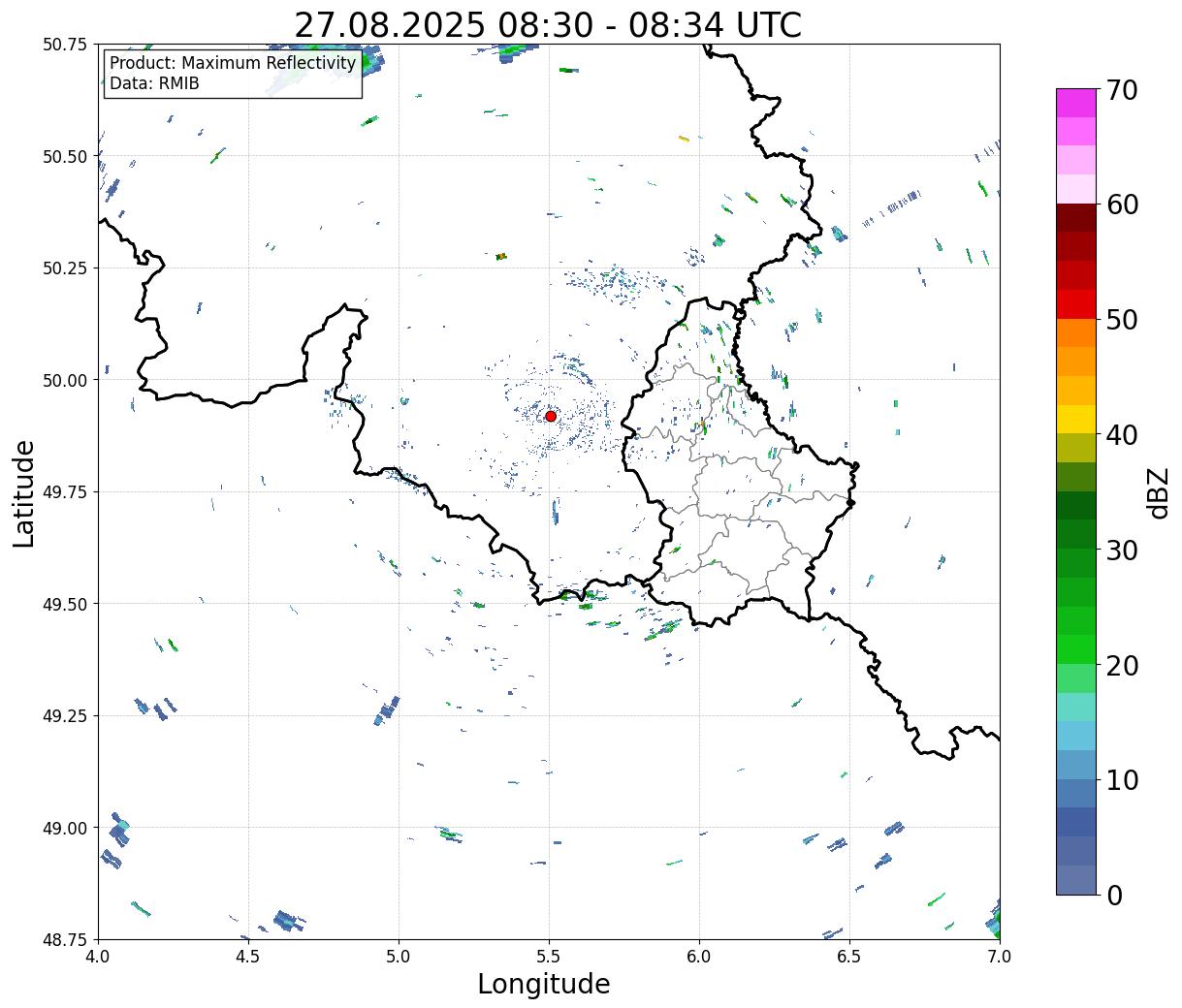The image size is (1182, 1008).
Task: Click the colorbar tick label 0
Action: tap(1114, 895)
